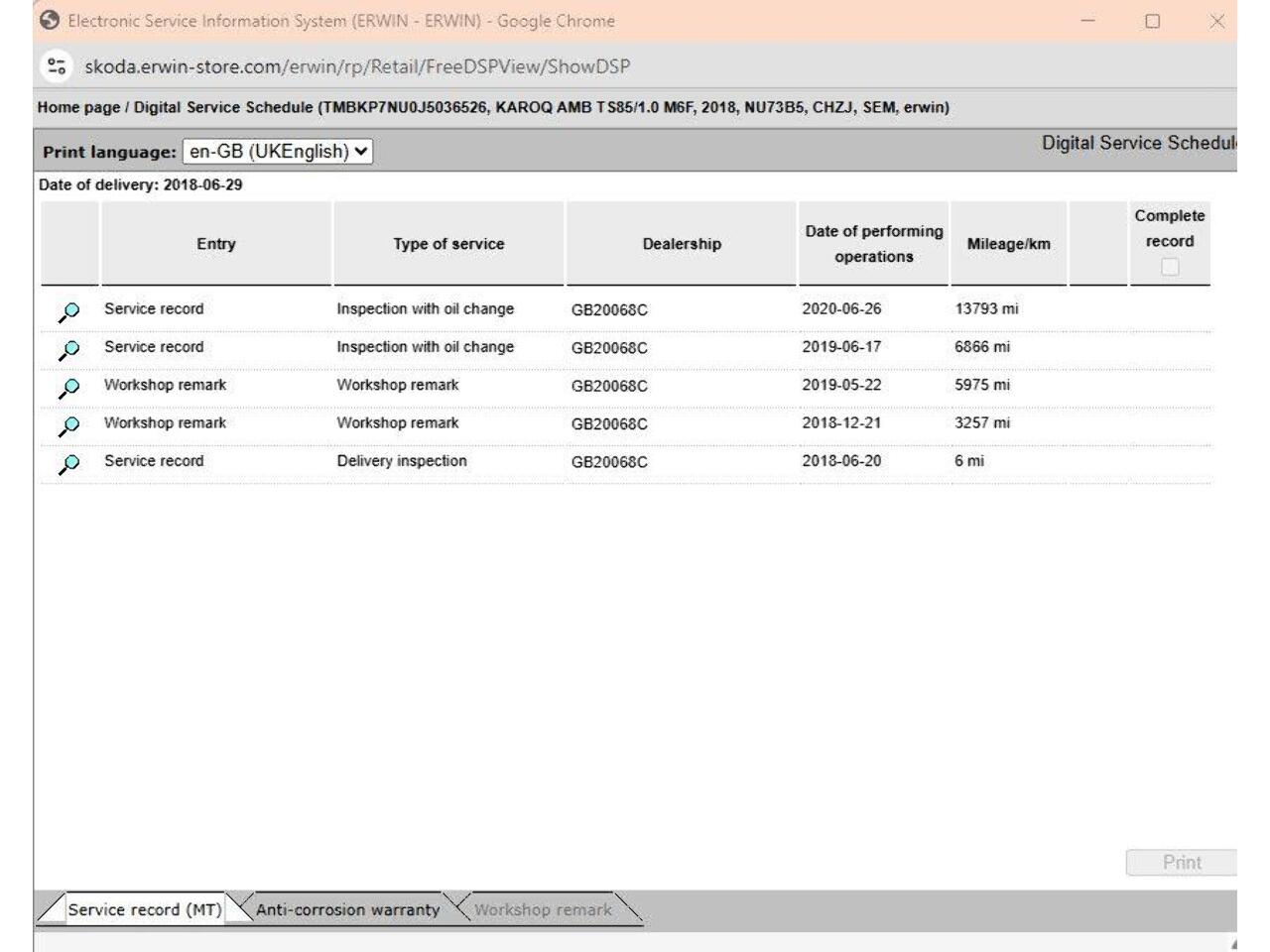Click the Chrome icon in title bar
Screen dimensions: 1270x952
tap(50, 21)
